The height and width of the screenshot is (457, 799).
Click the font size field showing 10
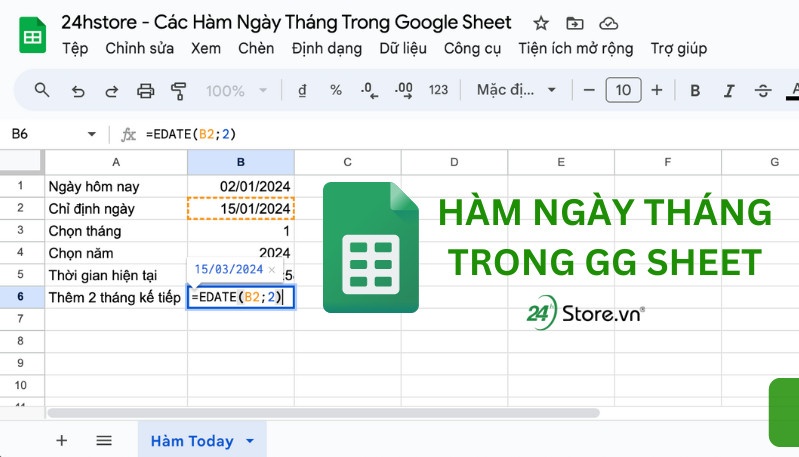coord(623,91)
